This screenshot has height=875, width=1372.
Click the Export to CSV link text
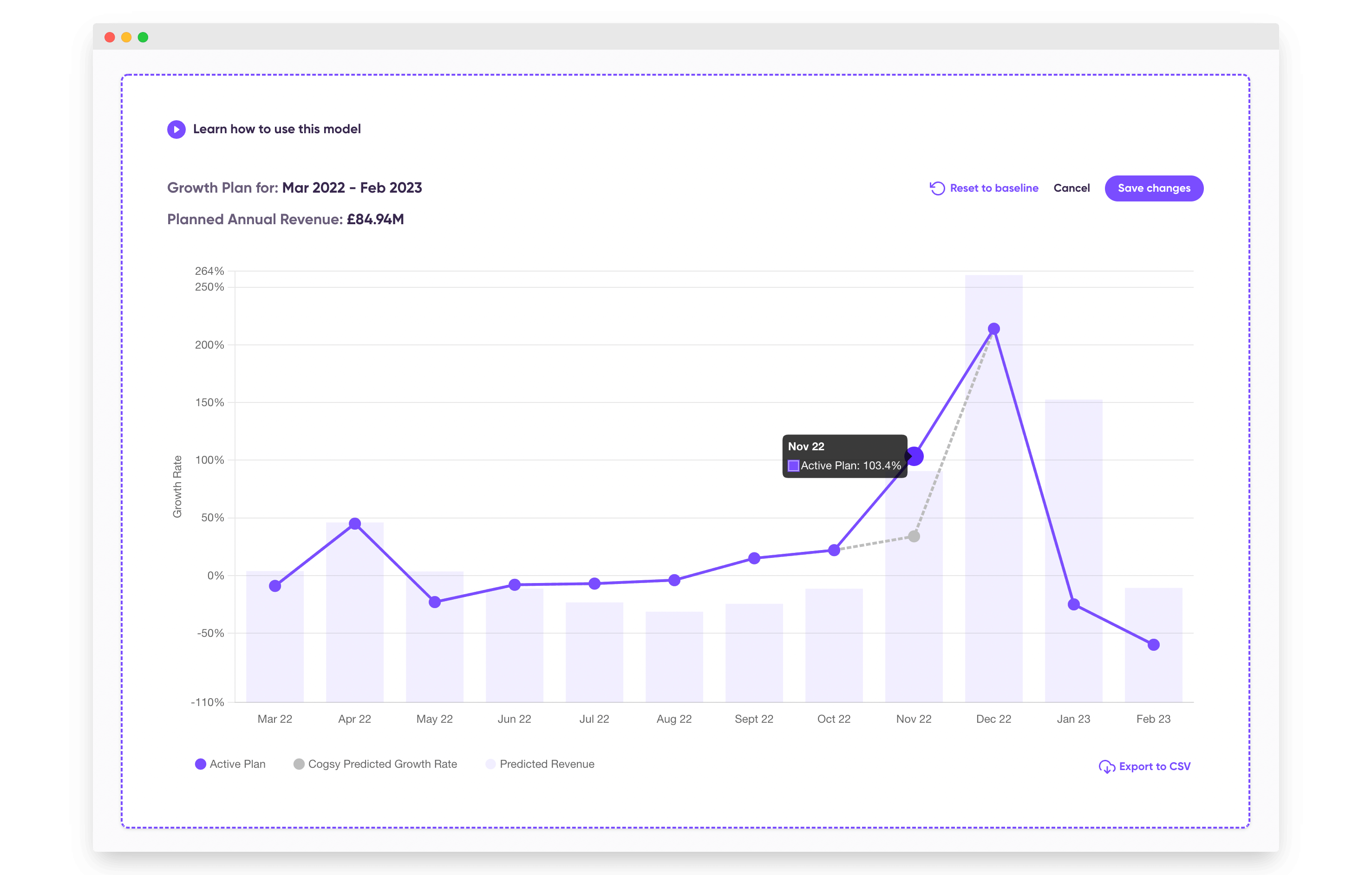click(x=1154, y=767)
